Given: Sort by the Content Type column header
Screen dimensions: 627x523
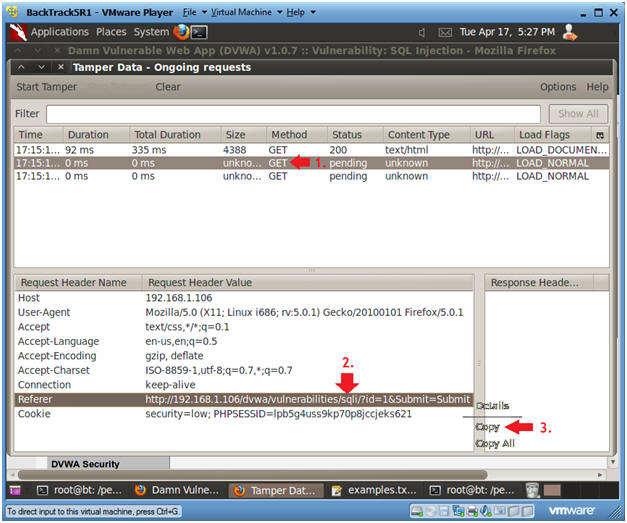Looking at the screenshot, I should pos(426,135).
